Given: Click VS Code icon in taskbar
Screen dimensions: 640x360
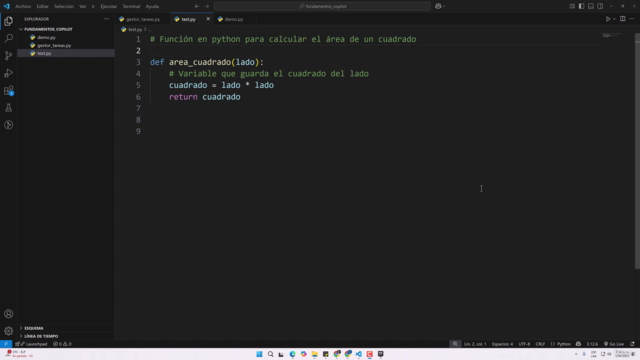Looking at the screenshot, I should tap(358, 354).
